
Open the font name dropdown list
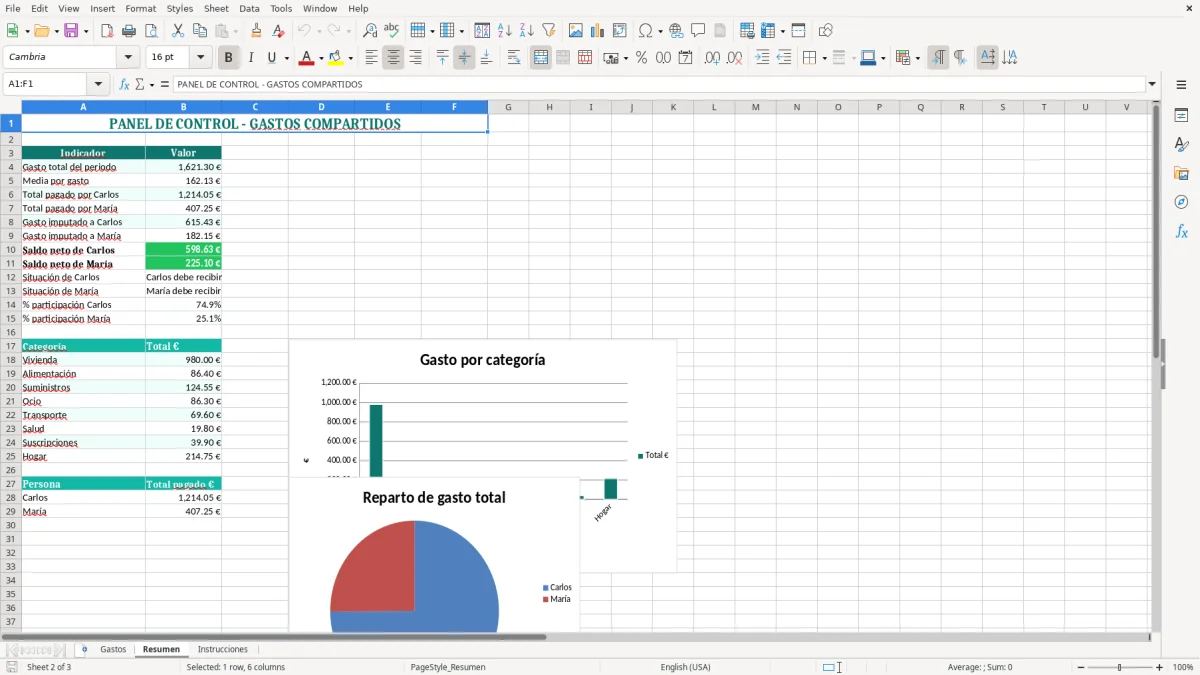[x=128, y=58]
